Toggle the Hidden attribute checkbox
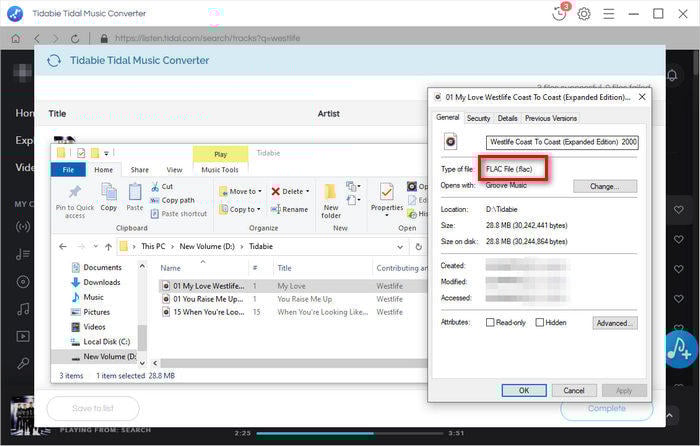700x446 pixels. click(x=540, y=322)
